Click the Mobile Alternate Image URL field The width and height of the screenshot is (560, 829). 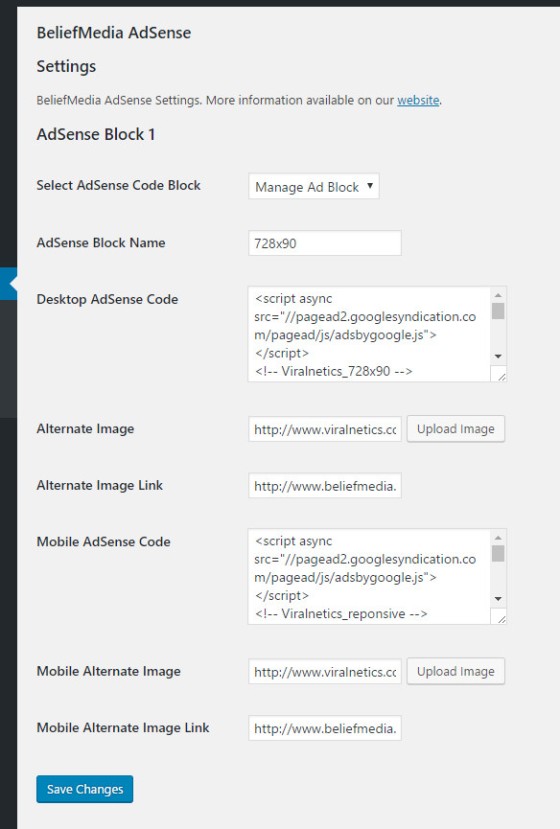(325, 672)
